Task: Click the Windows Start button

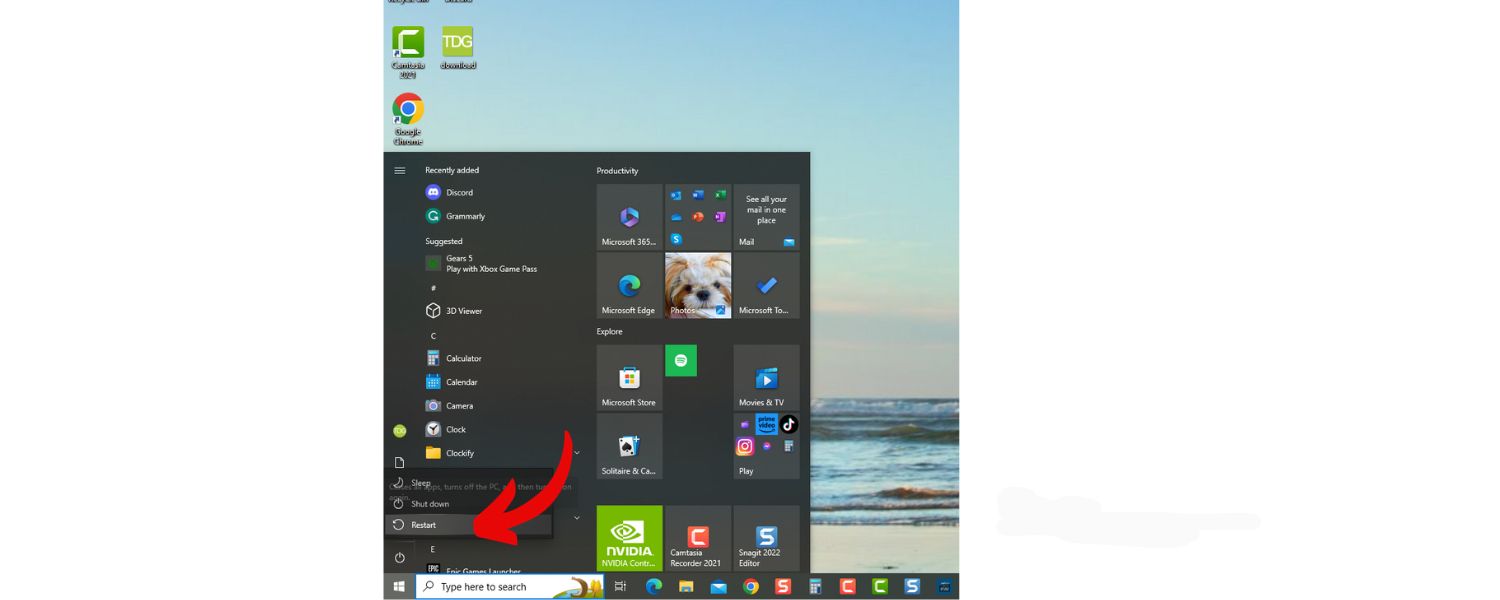Action: 399,587
